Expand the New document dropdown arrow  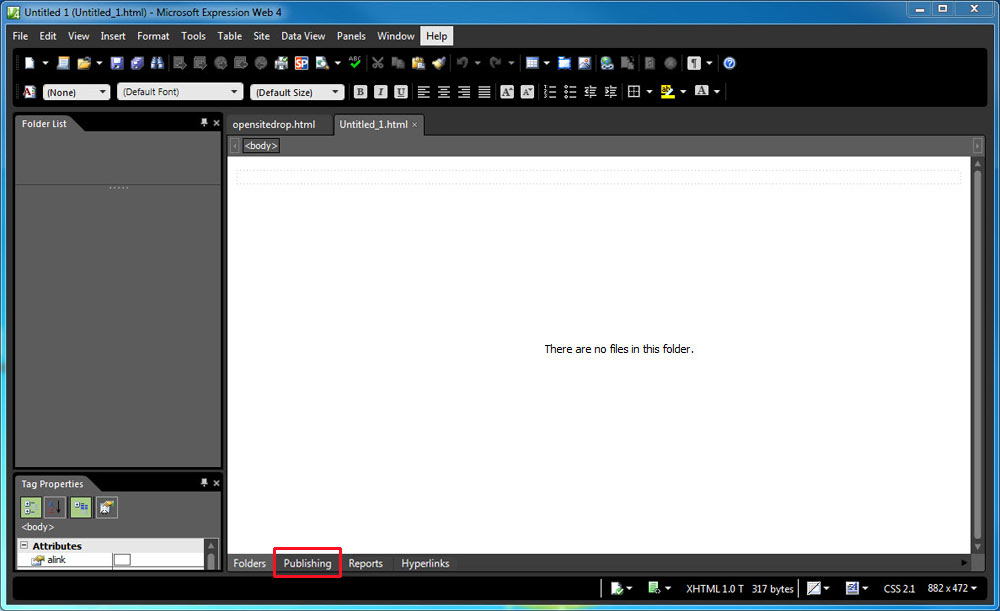click(45, 63)
